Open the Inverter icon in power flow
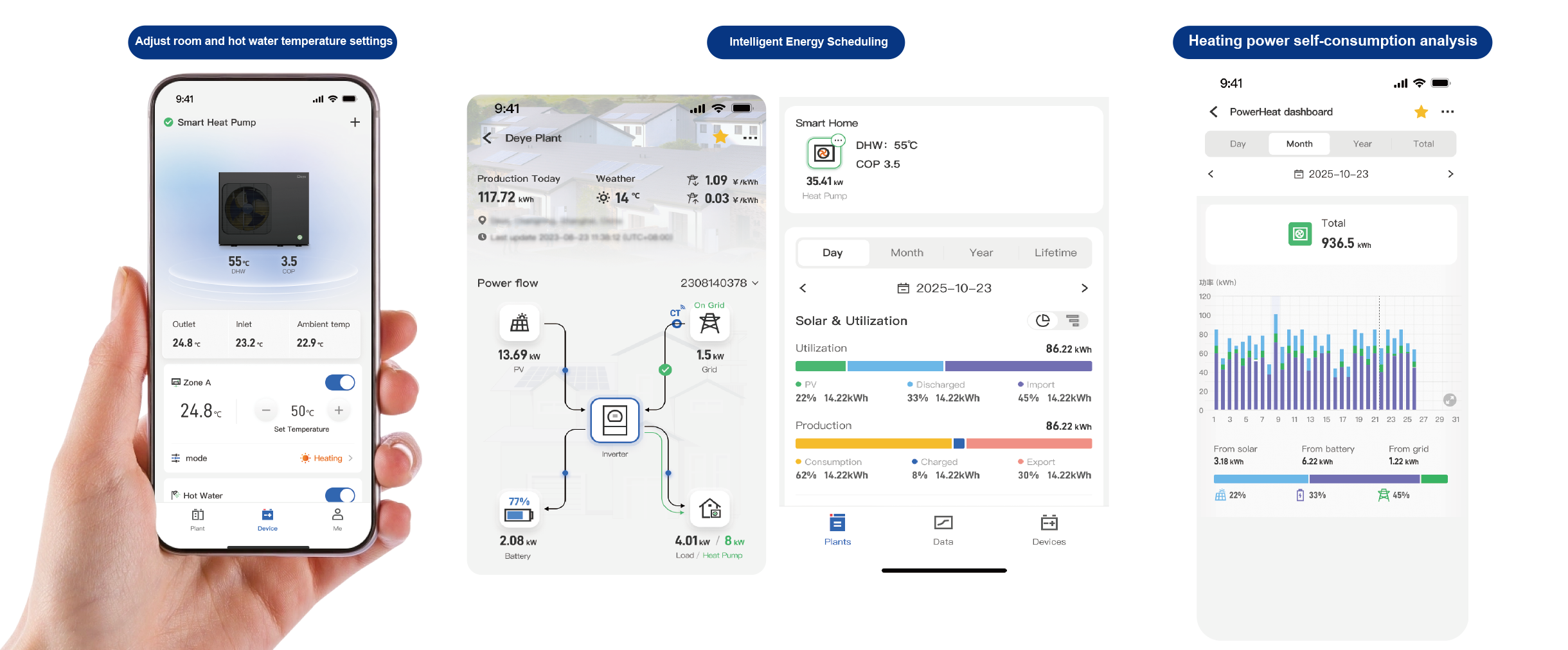Image resolution: width=1568 pixels, height=650 pixels. tap(614, 420)
